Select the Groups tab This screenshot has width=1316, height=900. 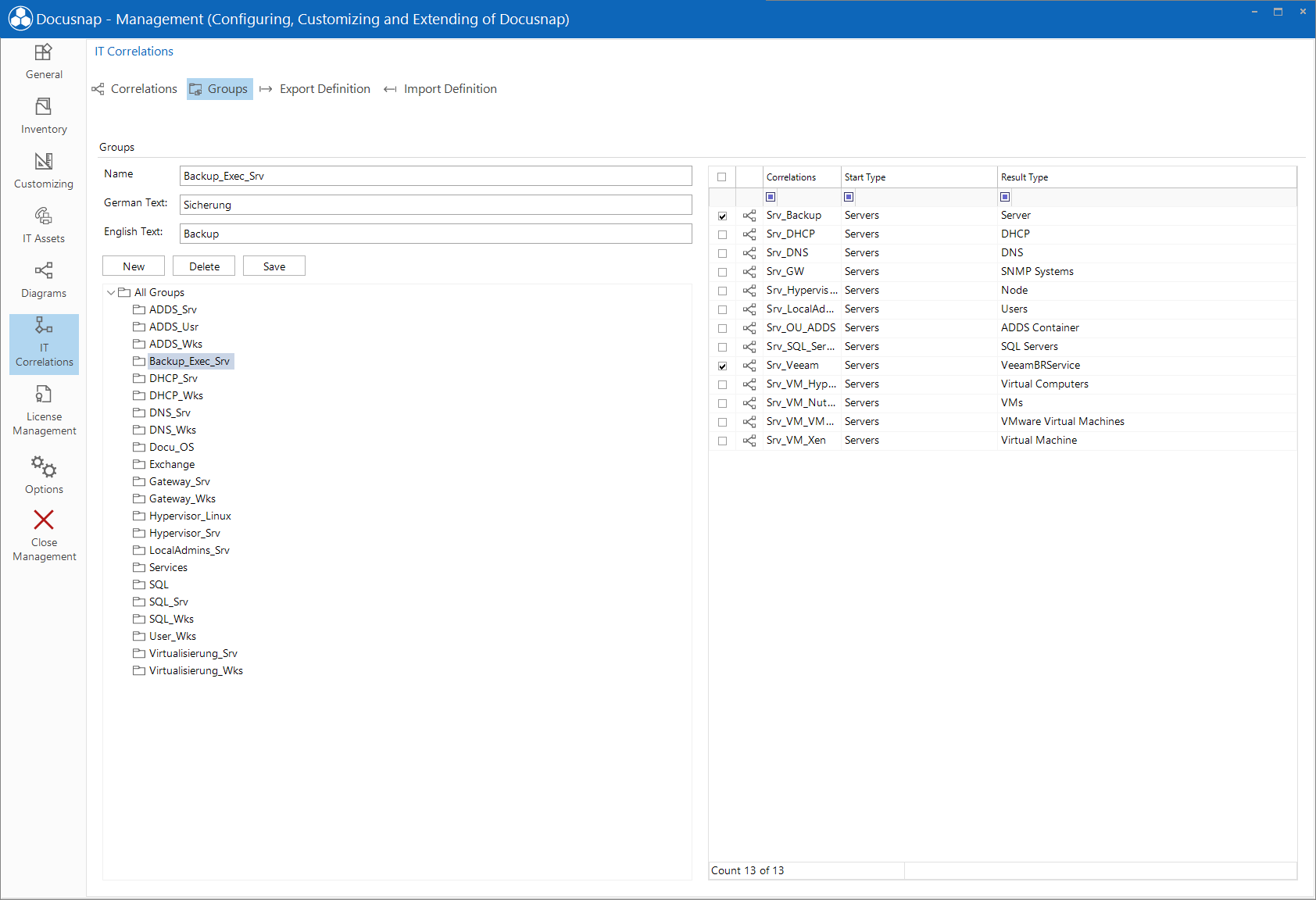[220, 89]
